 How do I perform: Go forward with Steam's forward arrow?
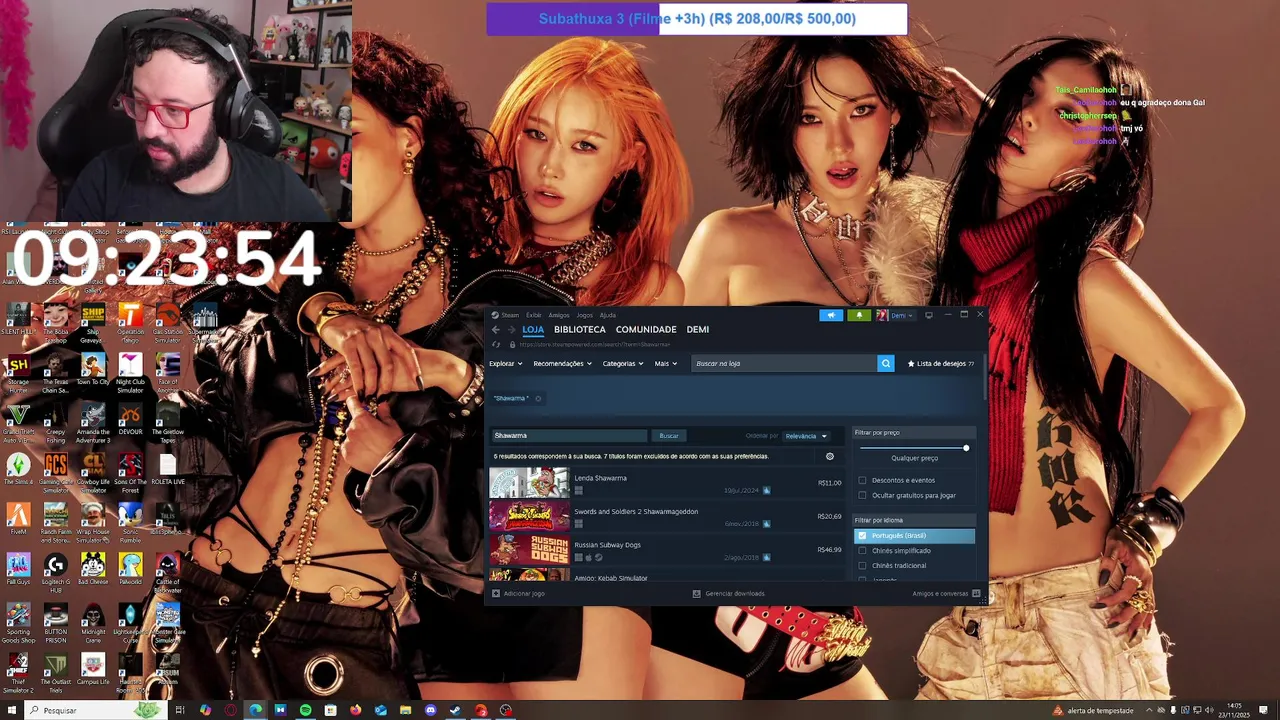click(x=511, y=330)
